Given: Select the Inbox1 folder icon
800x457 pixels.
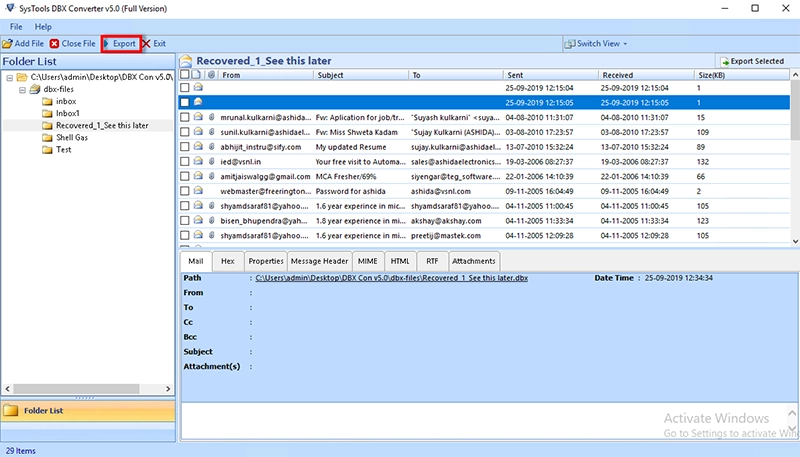Looking at the screenshot, I should tap(47, 113).
